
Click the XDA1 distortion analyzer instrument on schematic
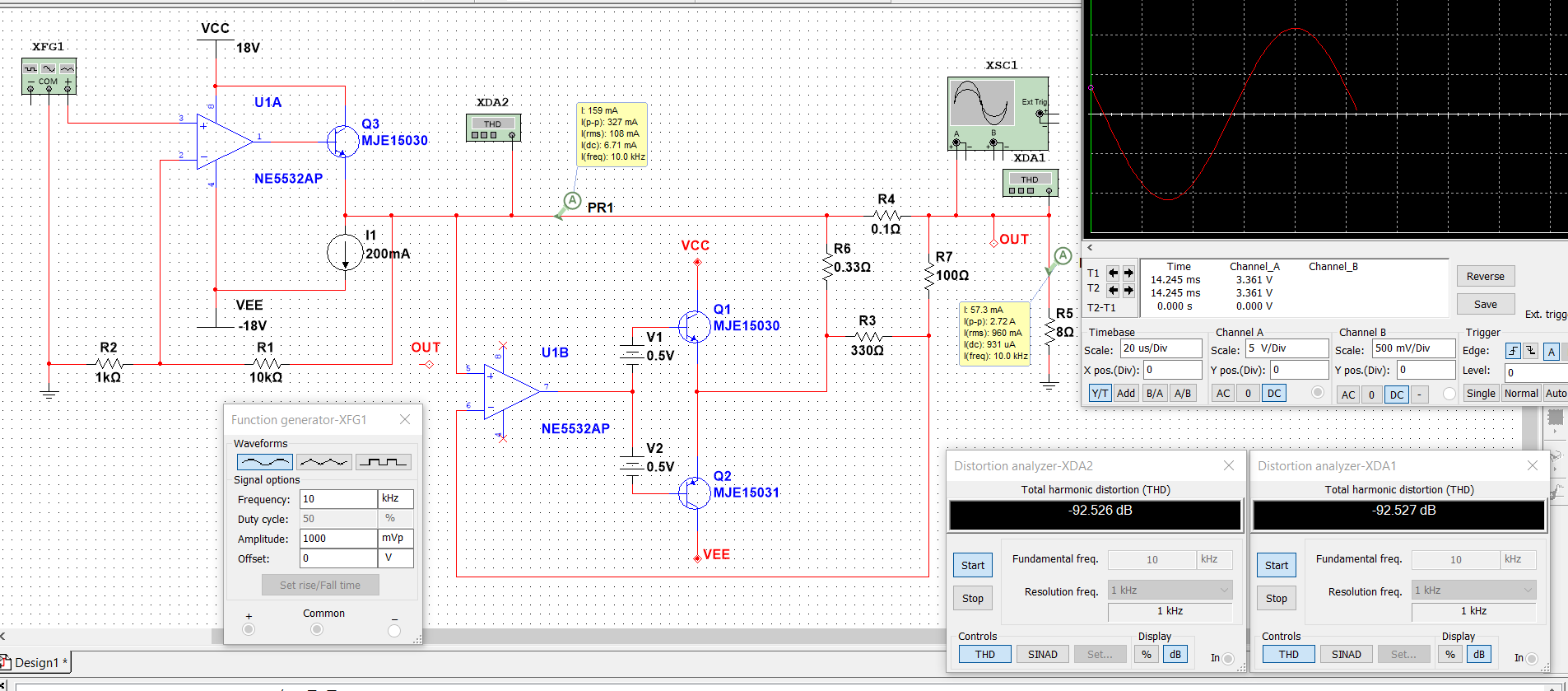1030,183
